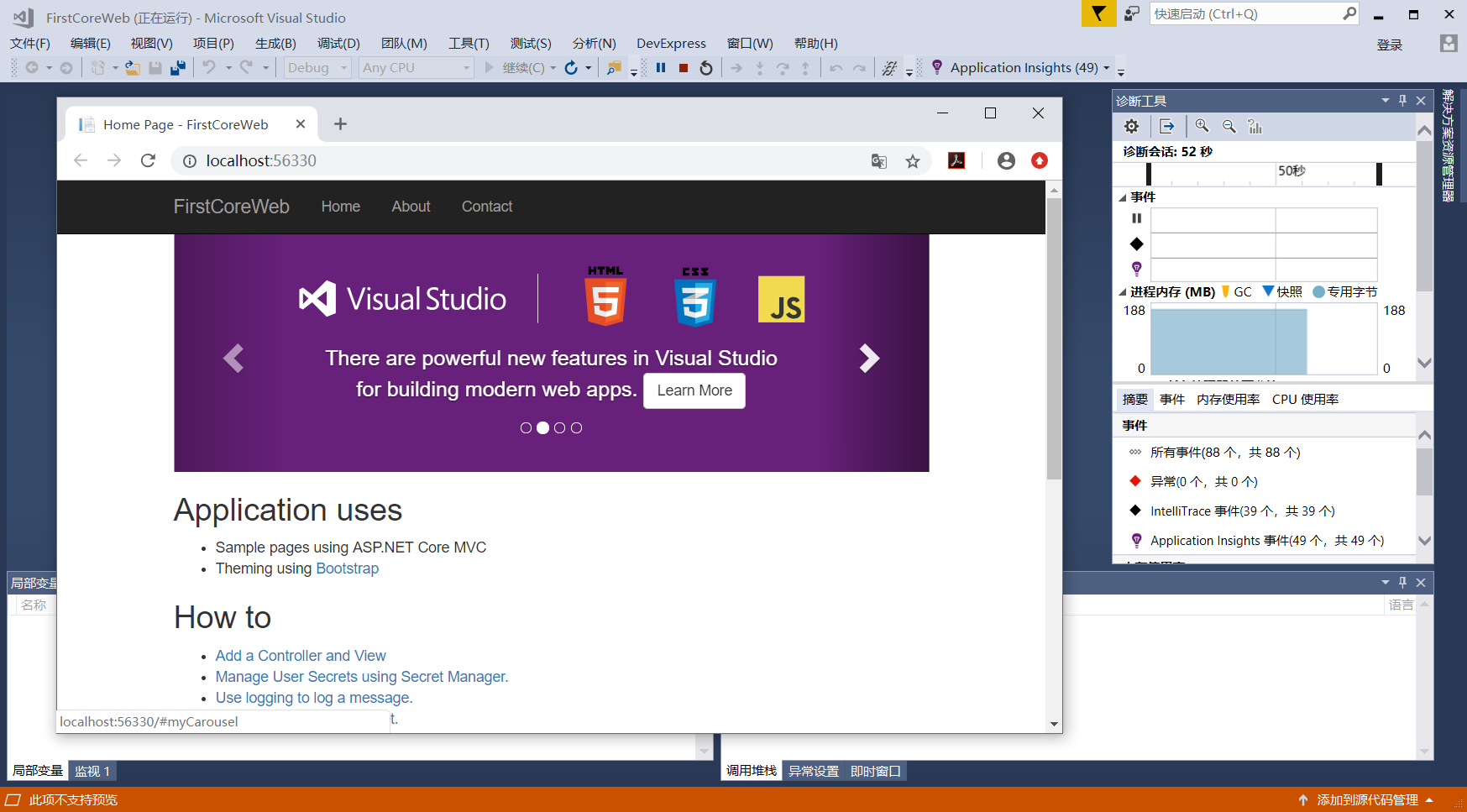1467x812 pixels.
Task: Open diagnostic tools settings gear
Action: 1132,126
